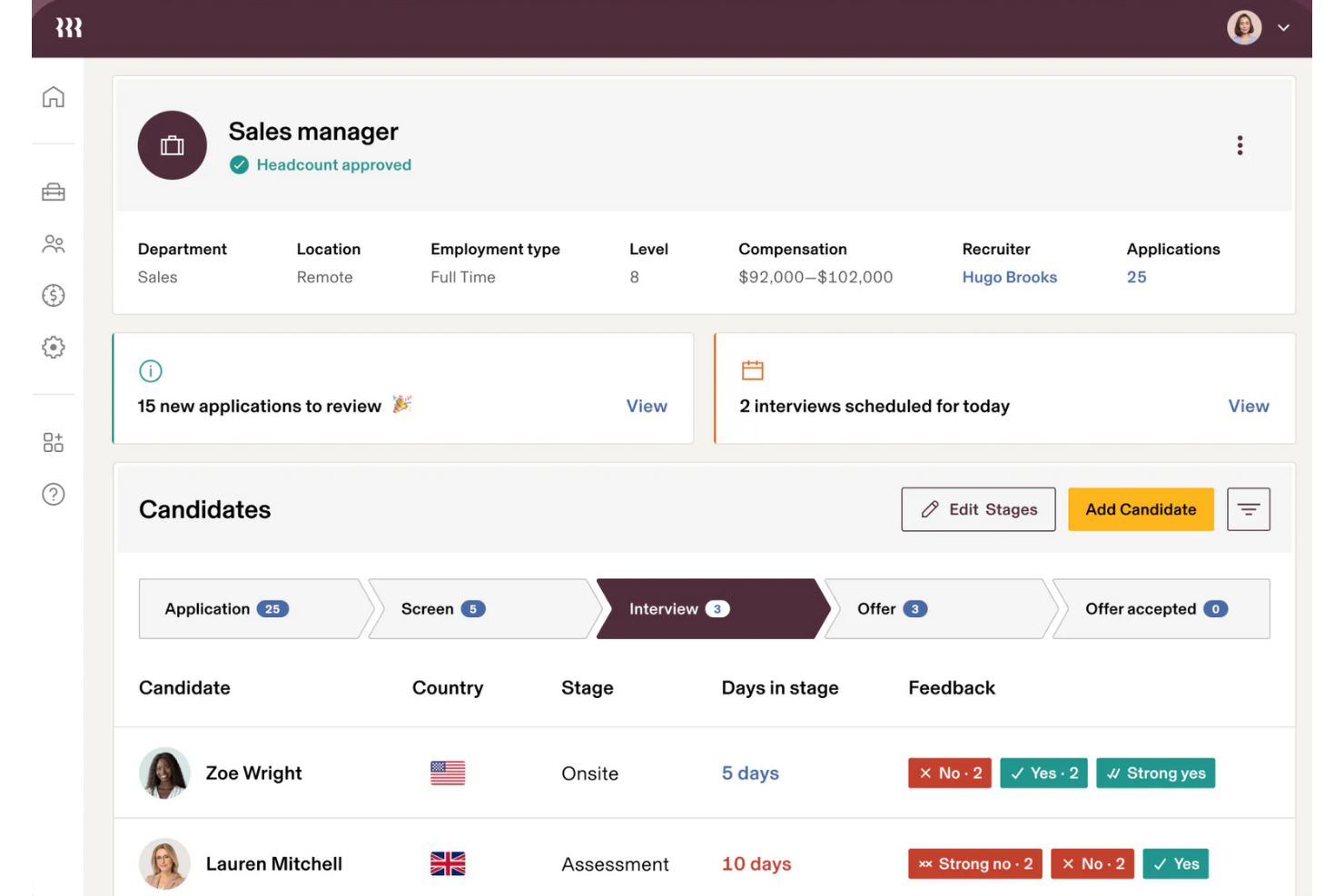The height and width of the screenshot is (896, 1344).
Task: Expand the user profile dropdown chevron
Action: (x=1283, y=28)
